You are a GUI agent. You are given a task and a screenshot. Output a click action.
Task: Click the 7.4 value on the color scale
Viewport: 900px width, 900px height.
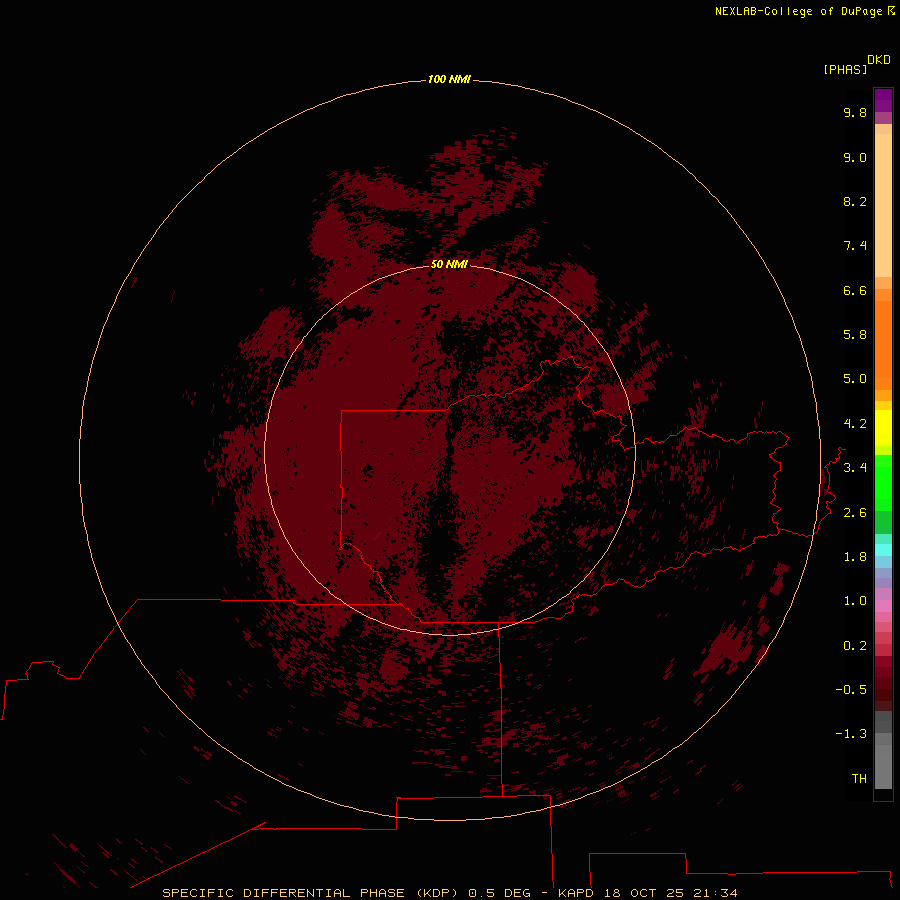click(x=855, y=246)
